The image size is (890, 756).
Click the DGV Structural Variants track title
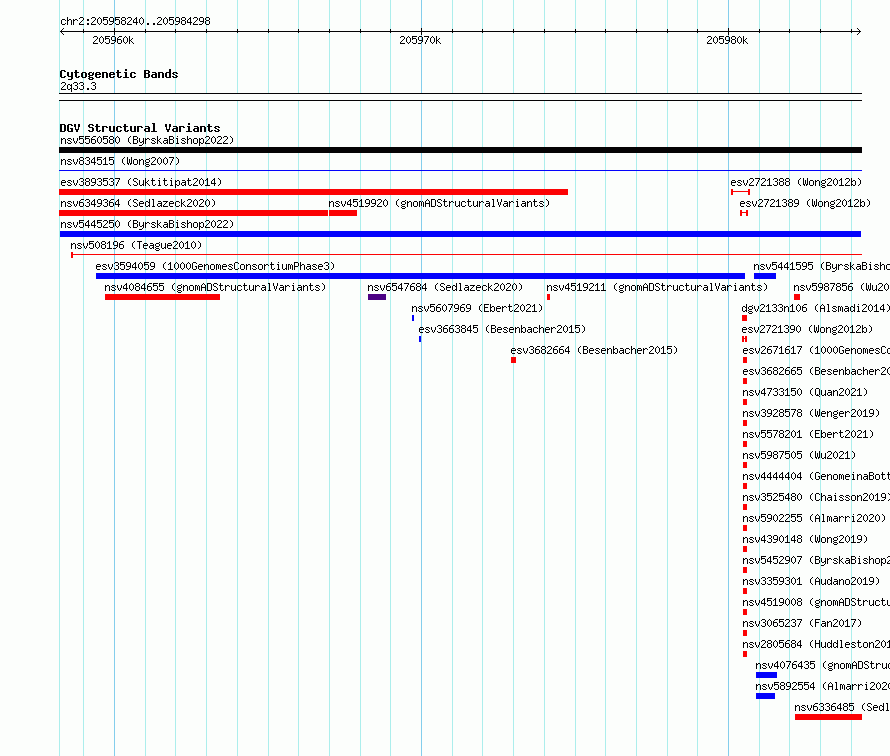pos(140,128)
